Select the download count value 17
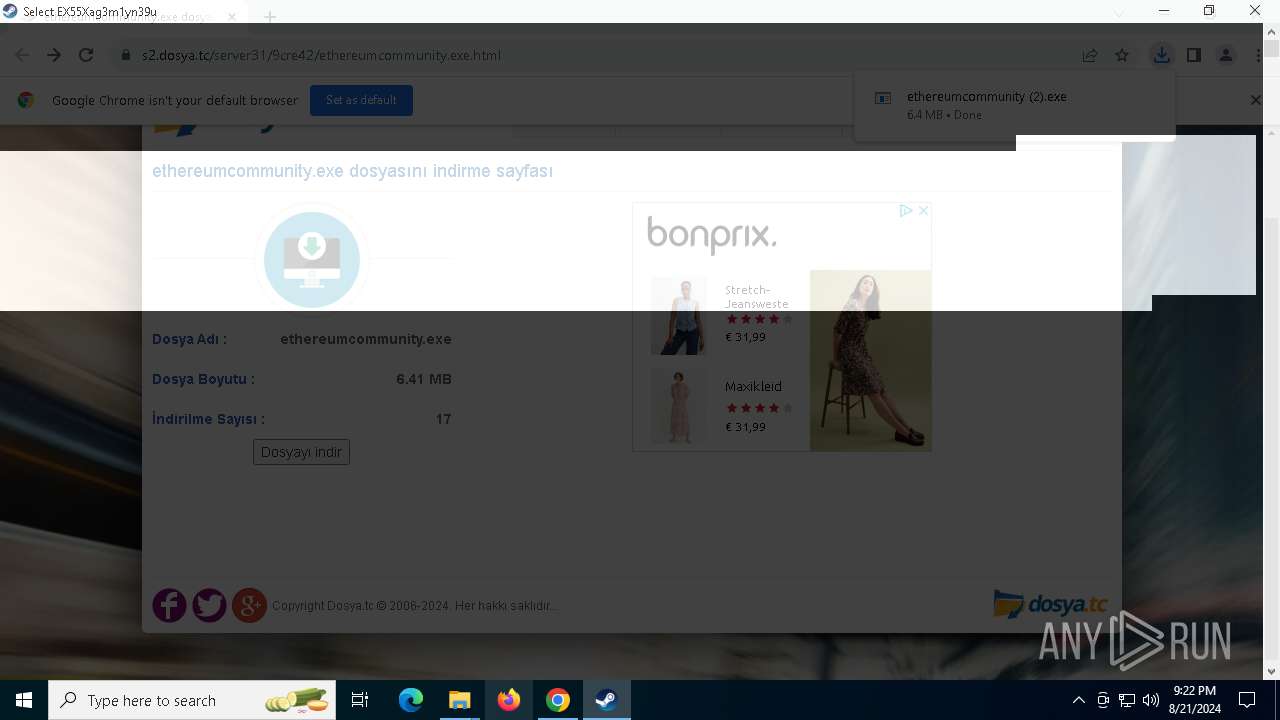This screenshot has width=1280, height=720. click(444, 419)
